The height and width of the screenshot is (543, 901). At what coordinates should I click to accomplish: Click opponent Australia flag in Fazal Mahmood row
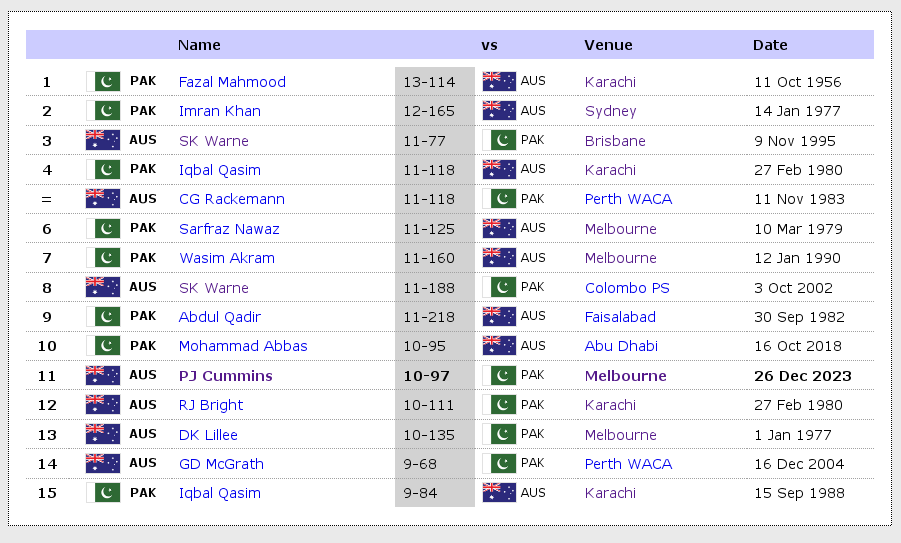pyautogui.click(x=499, y=81)
